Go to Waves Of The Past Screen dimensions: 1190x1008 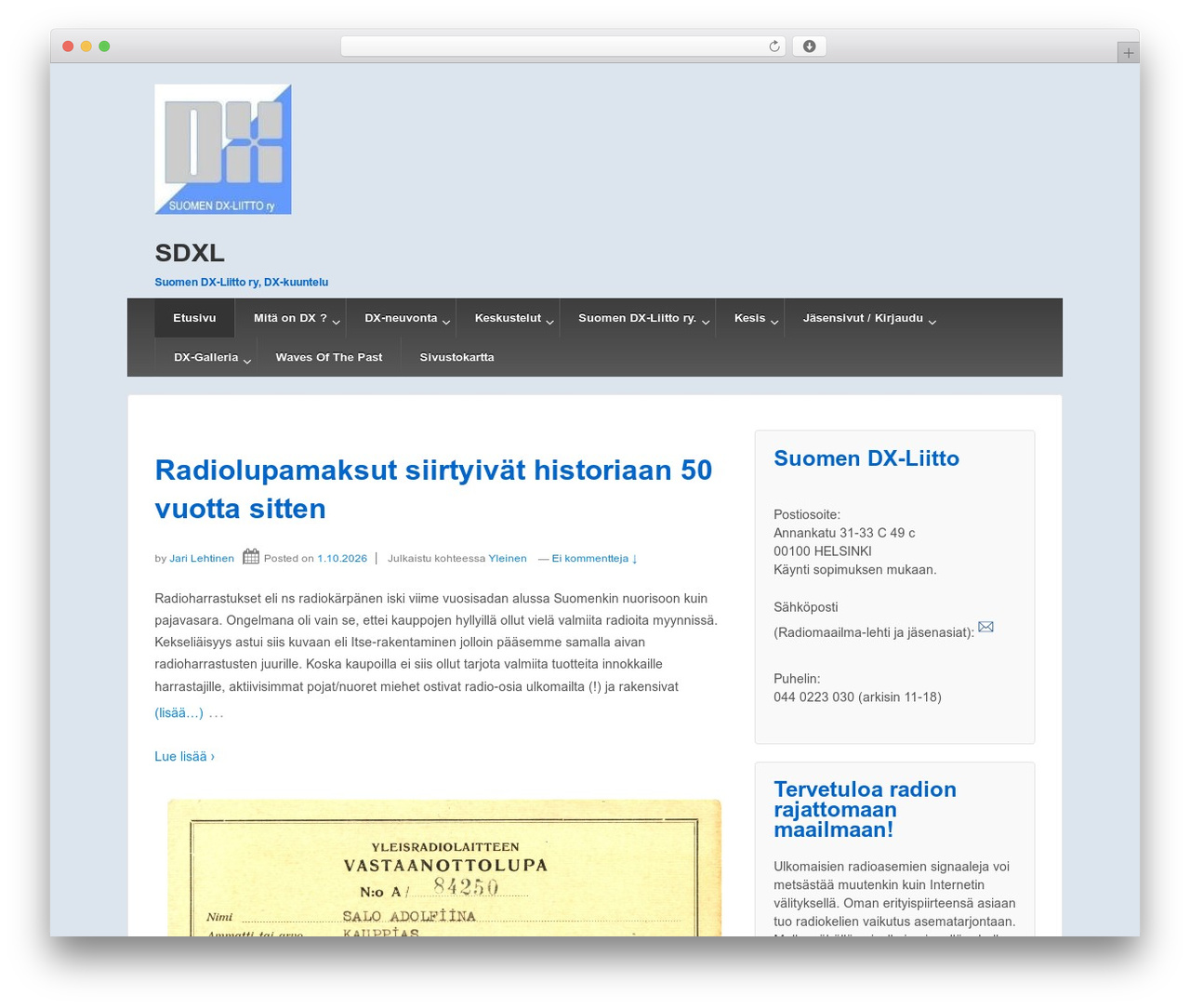(329, 357)
